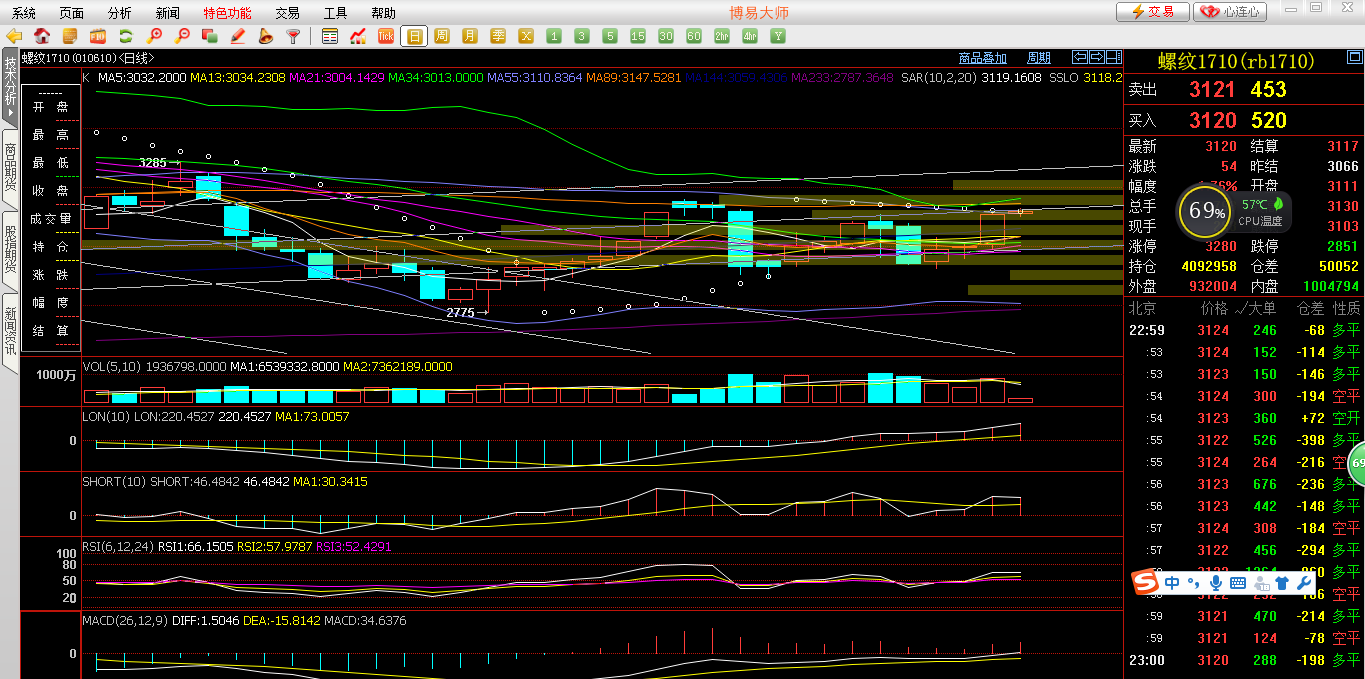Click the Sogou microphone voice input icon
Screen dimensions: 1365x679
pyautogui.click(x=1215, y=583)
